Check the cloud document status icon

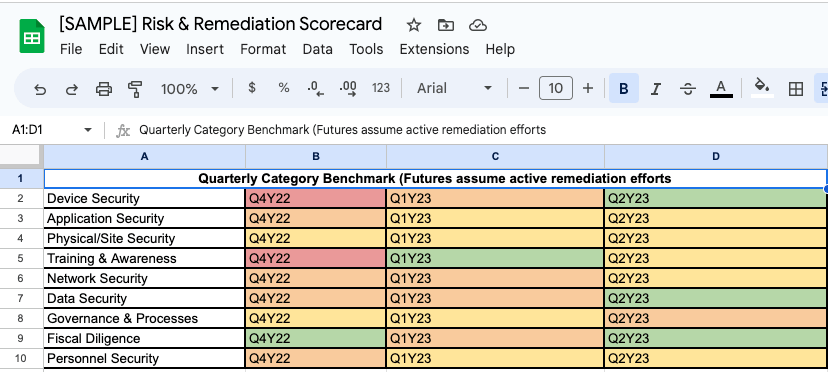pyautogui.click(x=477, y=25)
